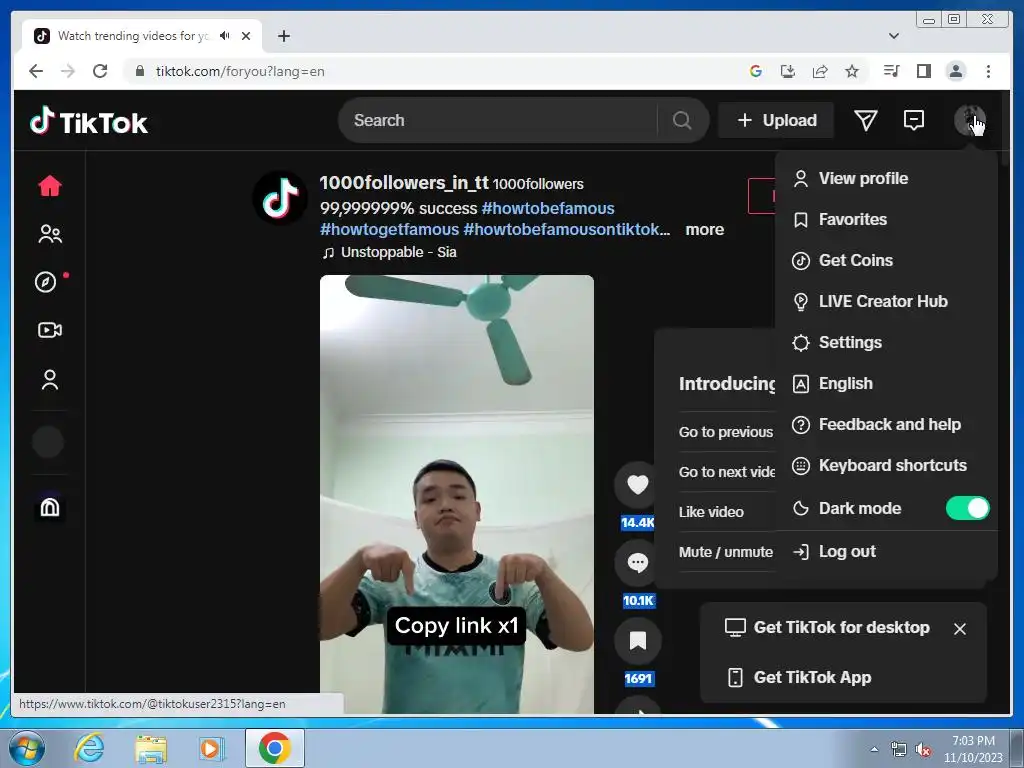Mute the tab via speaker icon
This screenshot has width=1024, height=768.
(x=224, y=36)
